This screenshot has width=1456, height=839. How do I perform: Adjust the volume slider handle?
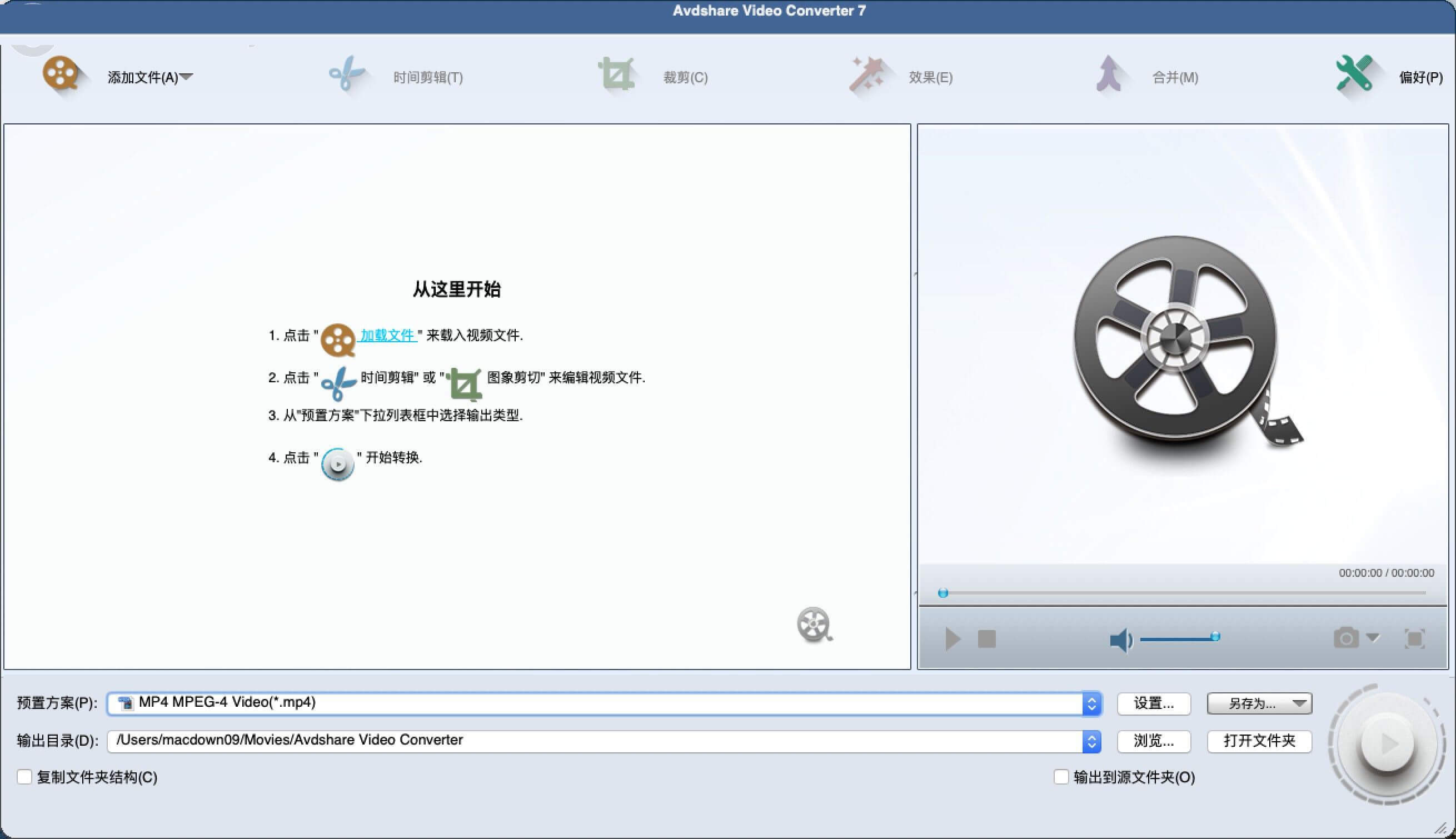[1215, 637]
